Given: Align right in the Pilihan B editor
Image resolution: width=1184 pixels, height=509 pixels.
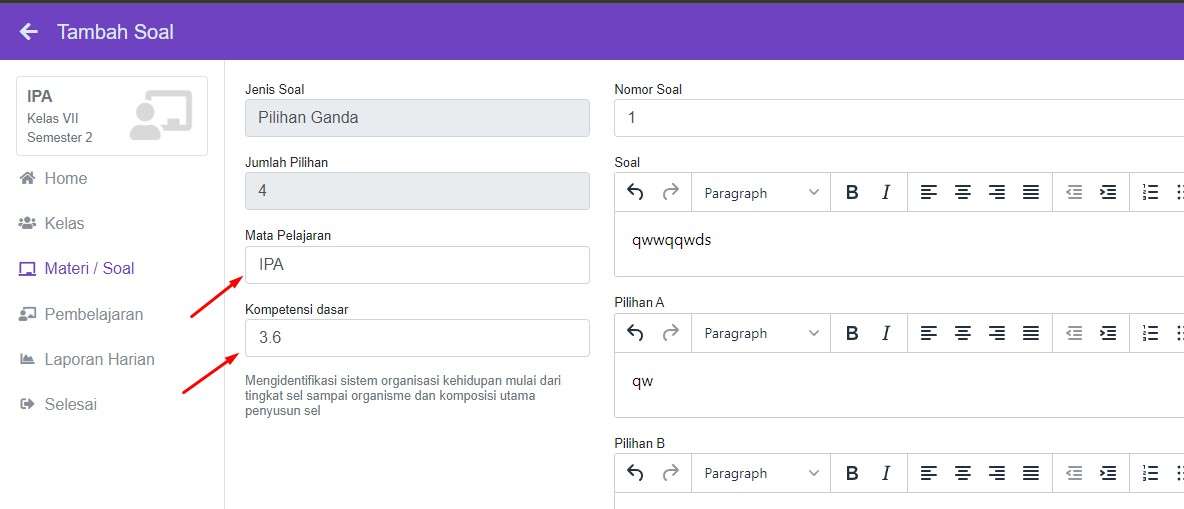Looking at the screenshot, I should click(x=996, y=473).
